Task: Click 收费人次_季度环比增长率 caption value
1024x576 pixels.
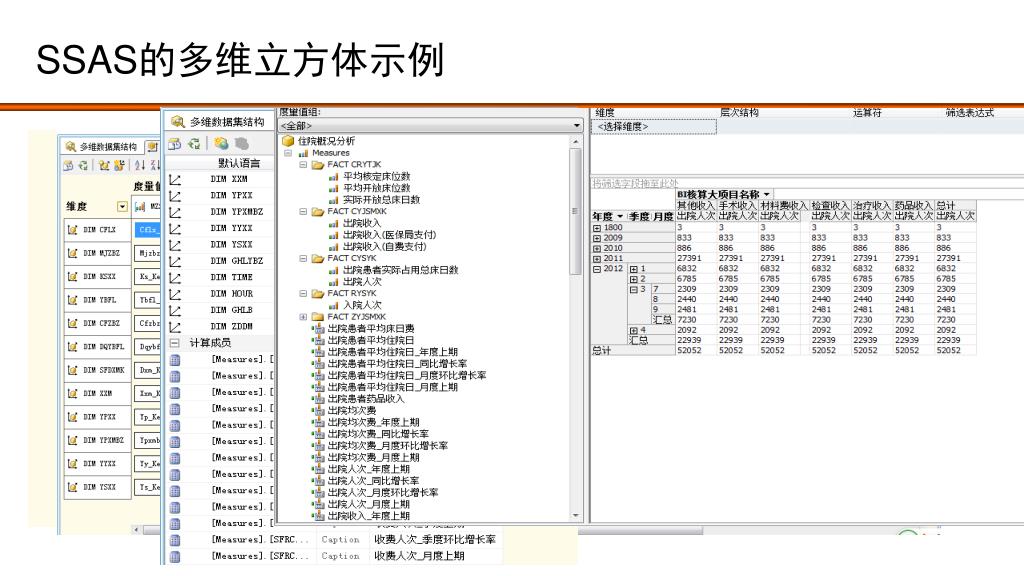Action: [x=435, y=540]
